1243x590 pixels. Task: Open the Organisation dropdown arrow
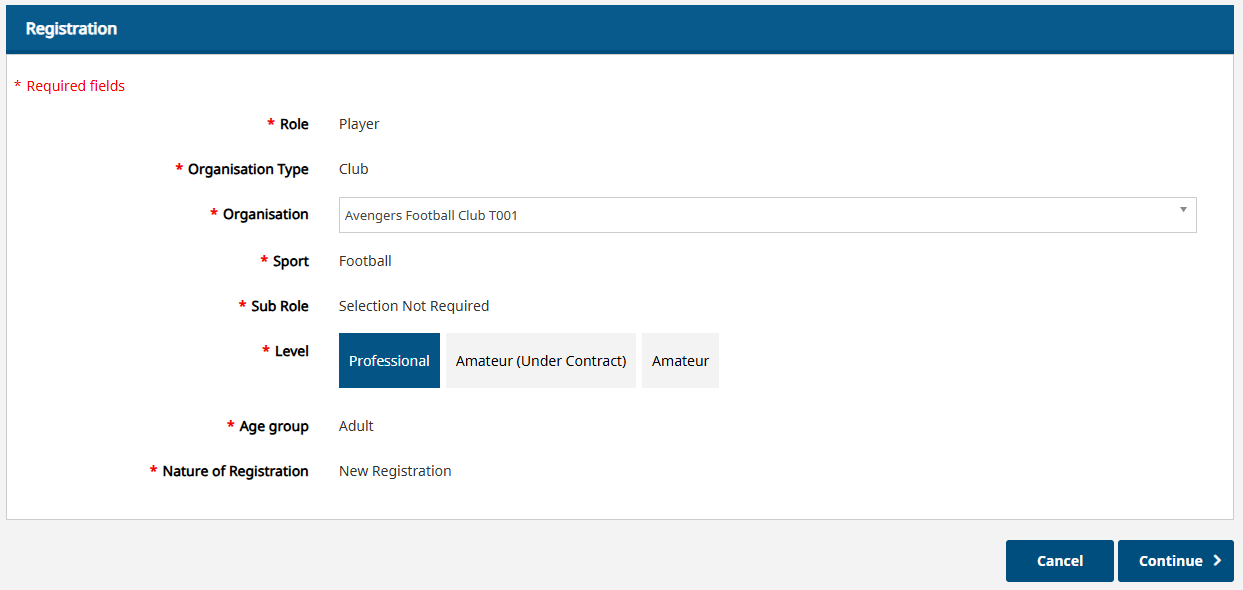(x=1183, y=210)
